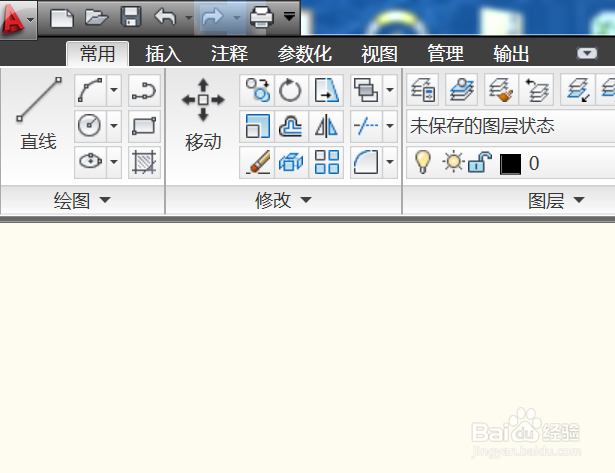
Task: Select the Array tool
Action: [x=326, y=162]
